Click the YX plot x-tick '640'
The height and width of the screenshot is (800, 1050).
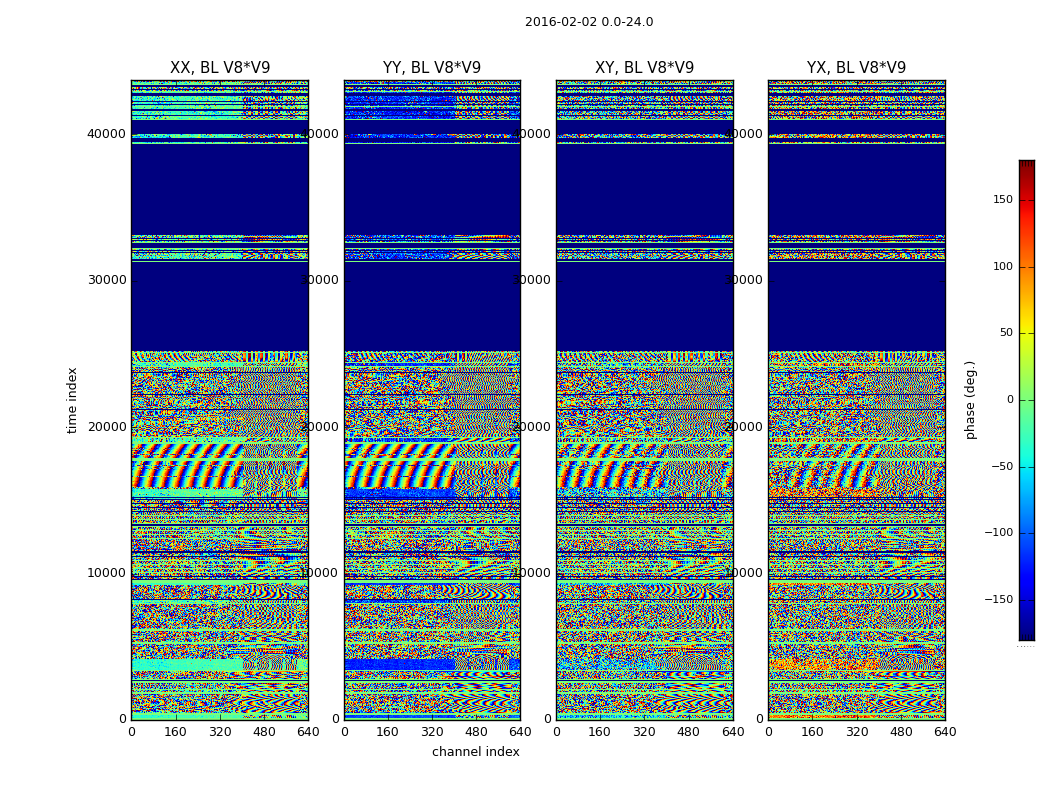pyautogui.click(x=945, y=732)
